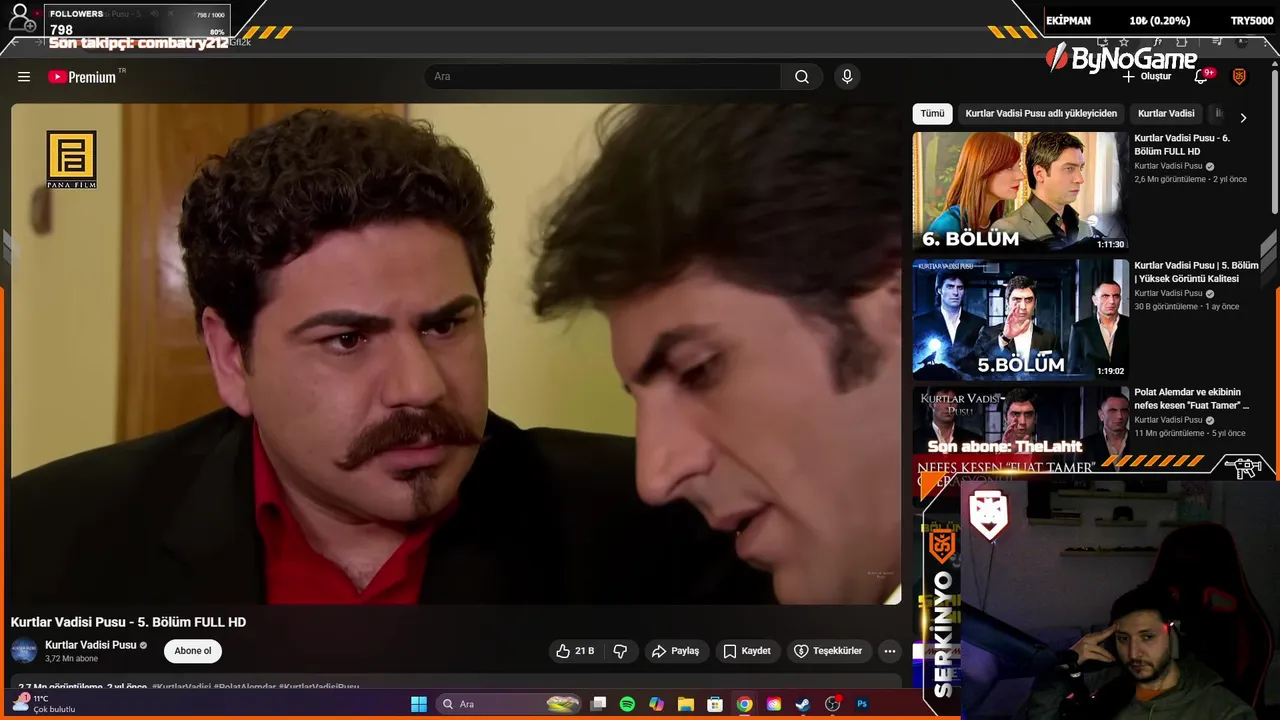This screenshot has height=720, width=1280.
Task: Open the 5.Bölüm video thumbnail
Action: (x=1020, y=319)
